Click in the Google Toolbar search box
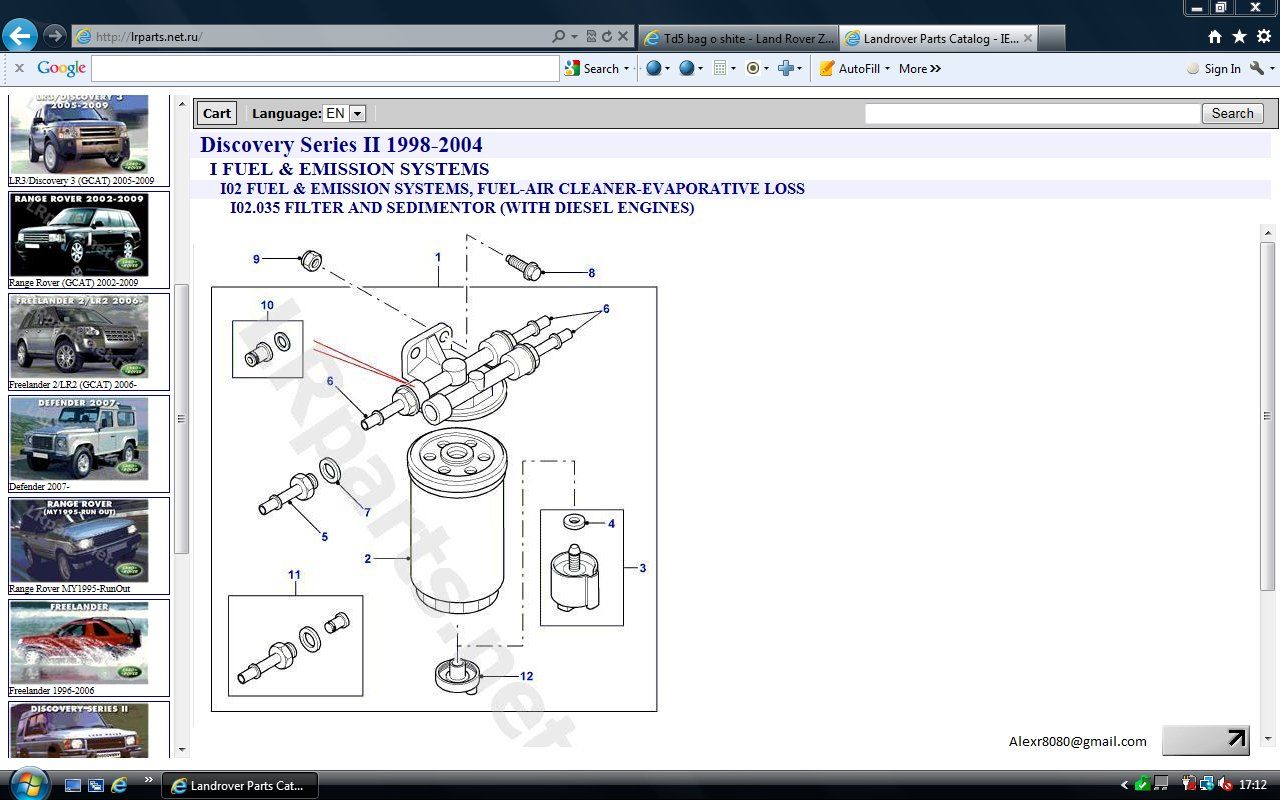The width and height of the screenshot is (1280, 800). pos(325,69)
